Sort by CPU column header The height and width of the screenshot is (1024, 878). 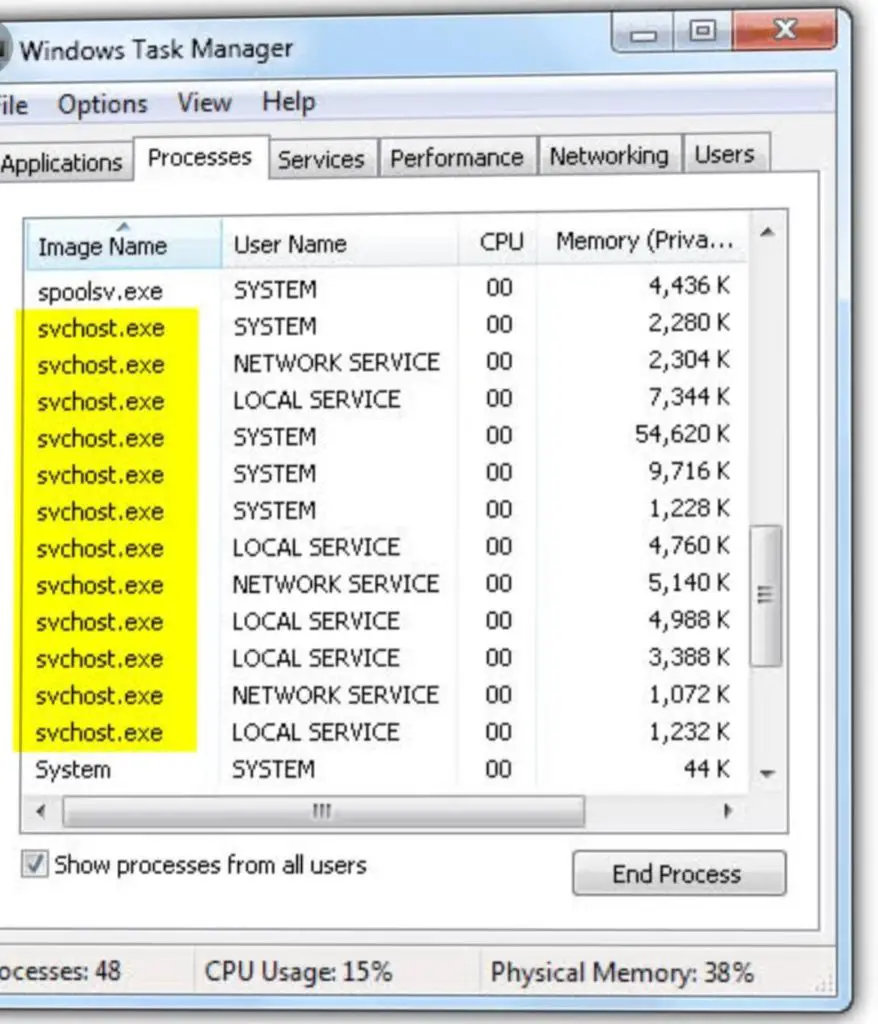pos(498,242)
